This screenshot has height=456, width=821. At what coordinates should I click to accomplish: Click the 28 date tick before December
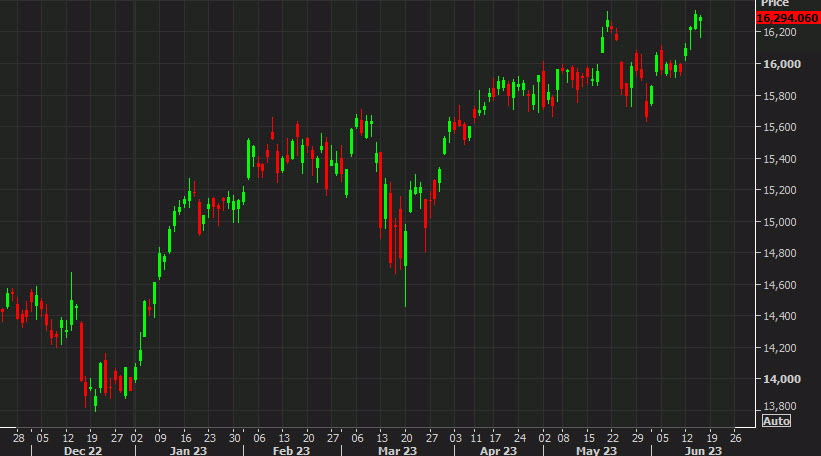pyautogui.click(x=19, y=438)
